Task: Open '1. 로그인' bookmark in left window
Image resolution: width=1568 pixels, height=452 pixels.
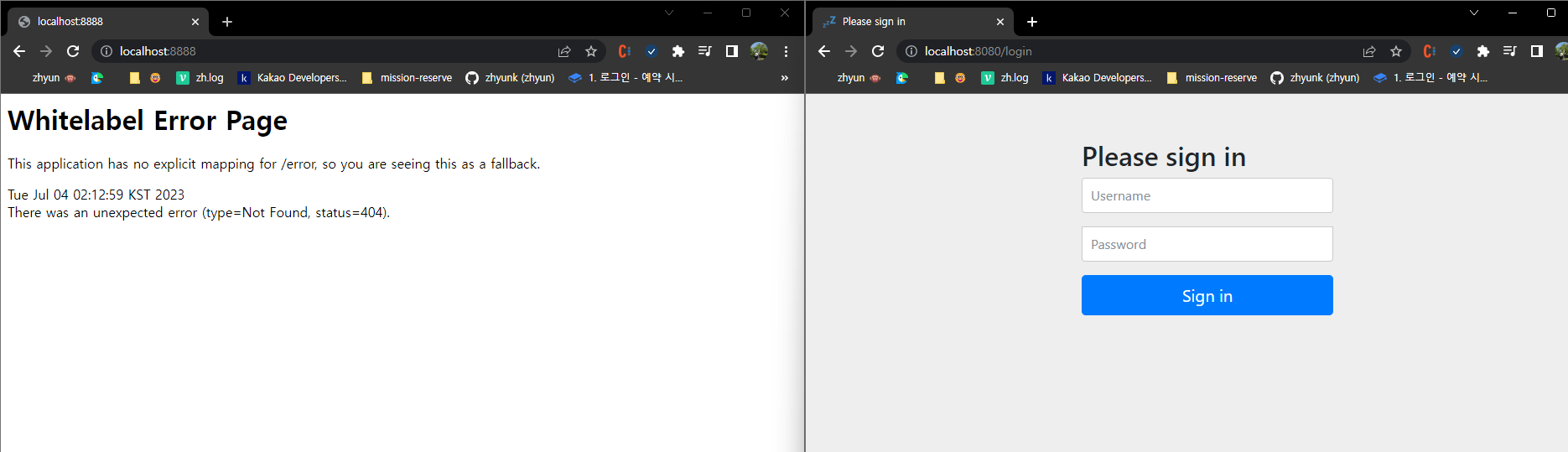Action: pyautogui.click(x=626, y=78)
